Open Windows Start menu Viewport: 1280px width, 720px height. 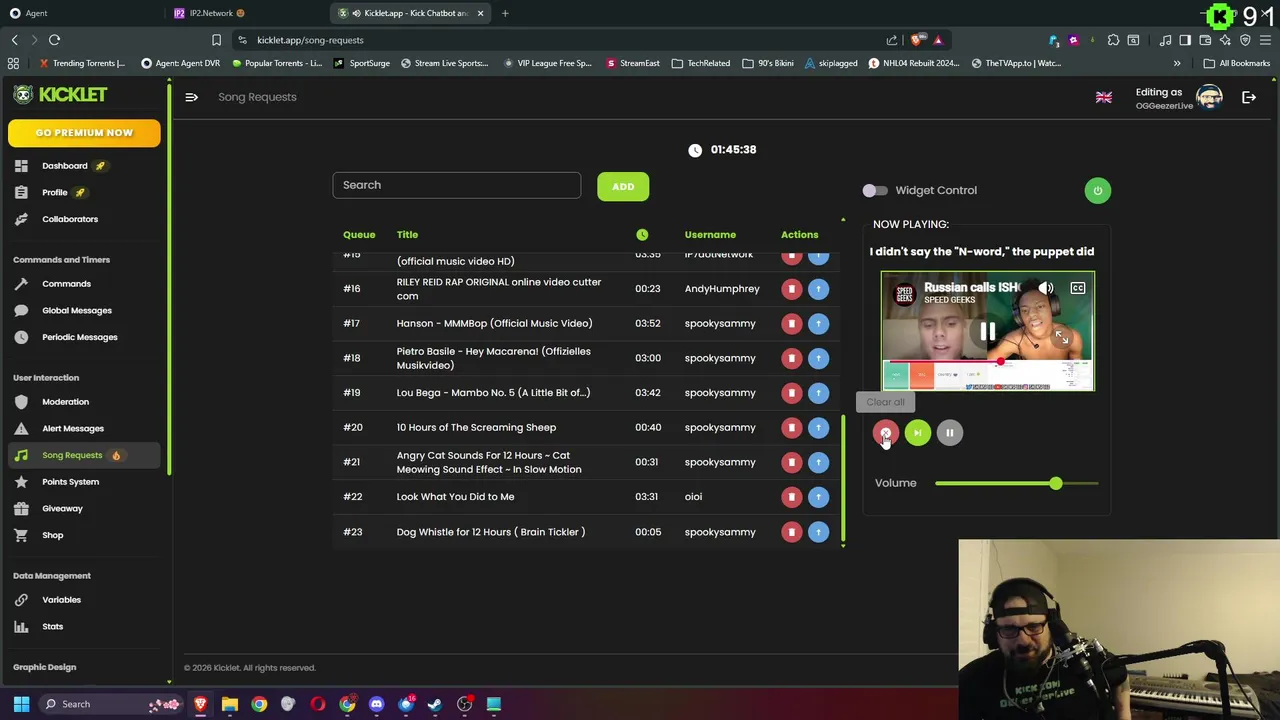(x=21, y=704)
